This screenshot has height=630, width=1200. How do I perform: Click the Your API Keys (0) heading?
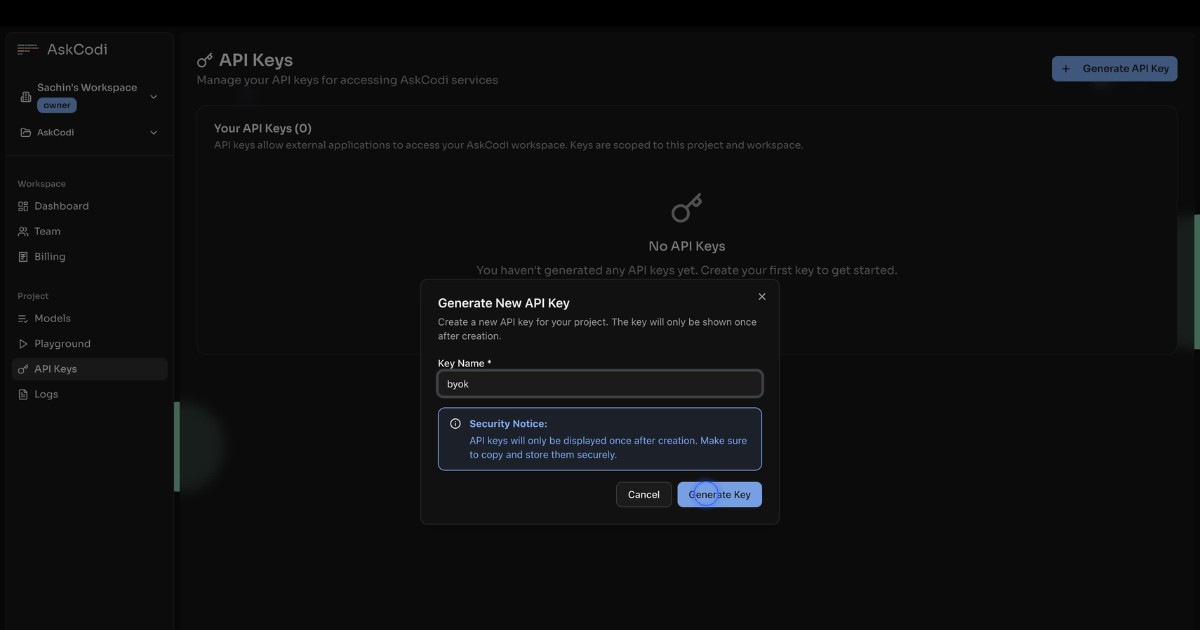point(263,128)
